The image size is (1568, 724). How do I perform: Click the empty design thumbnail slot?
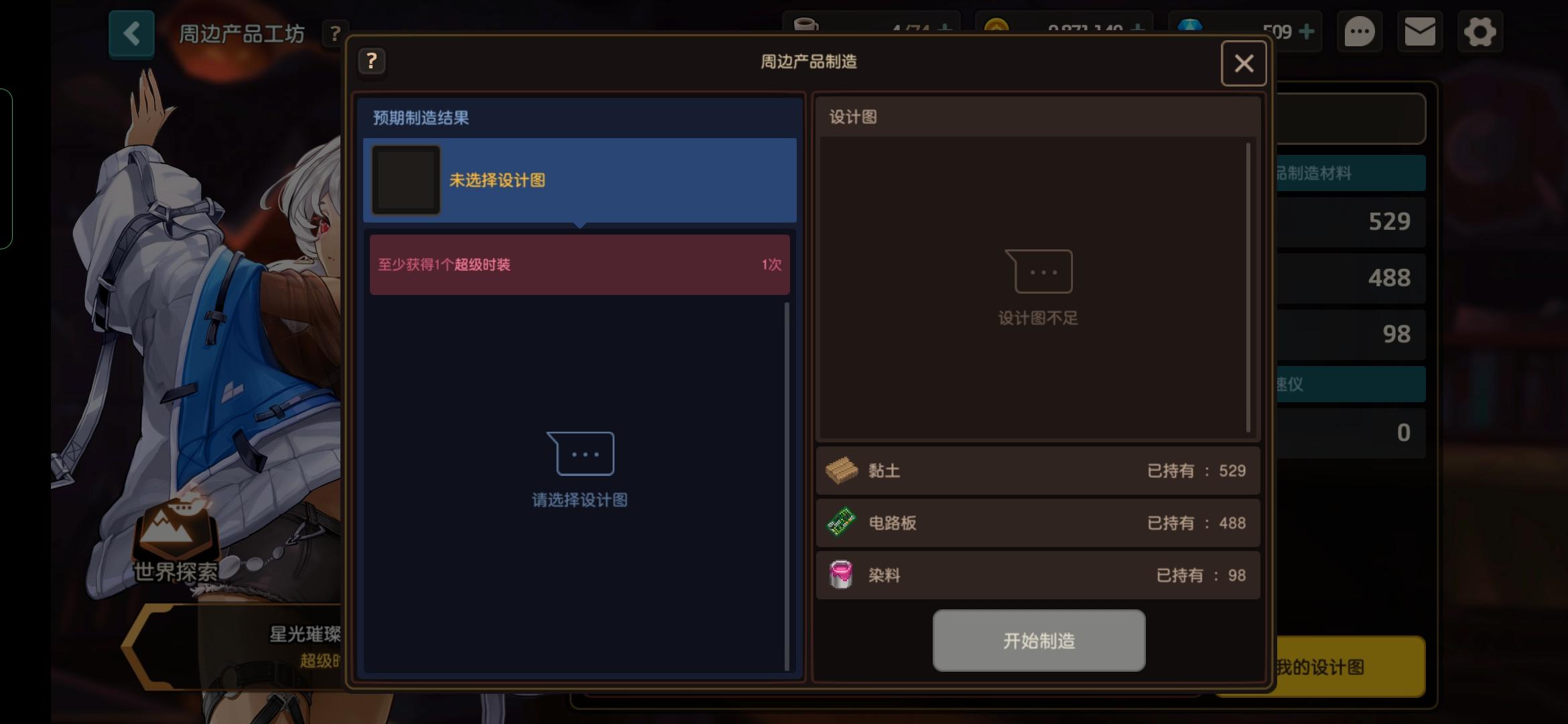406,180
